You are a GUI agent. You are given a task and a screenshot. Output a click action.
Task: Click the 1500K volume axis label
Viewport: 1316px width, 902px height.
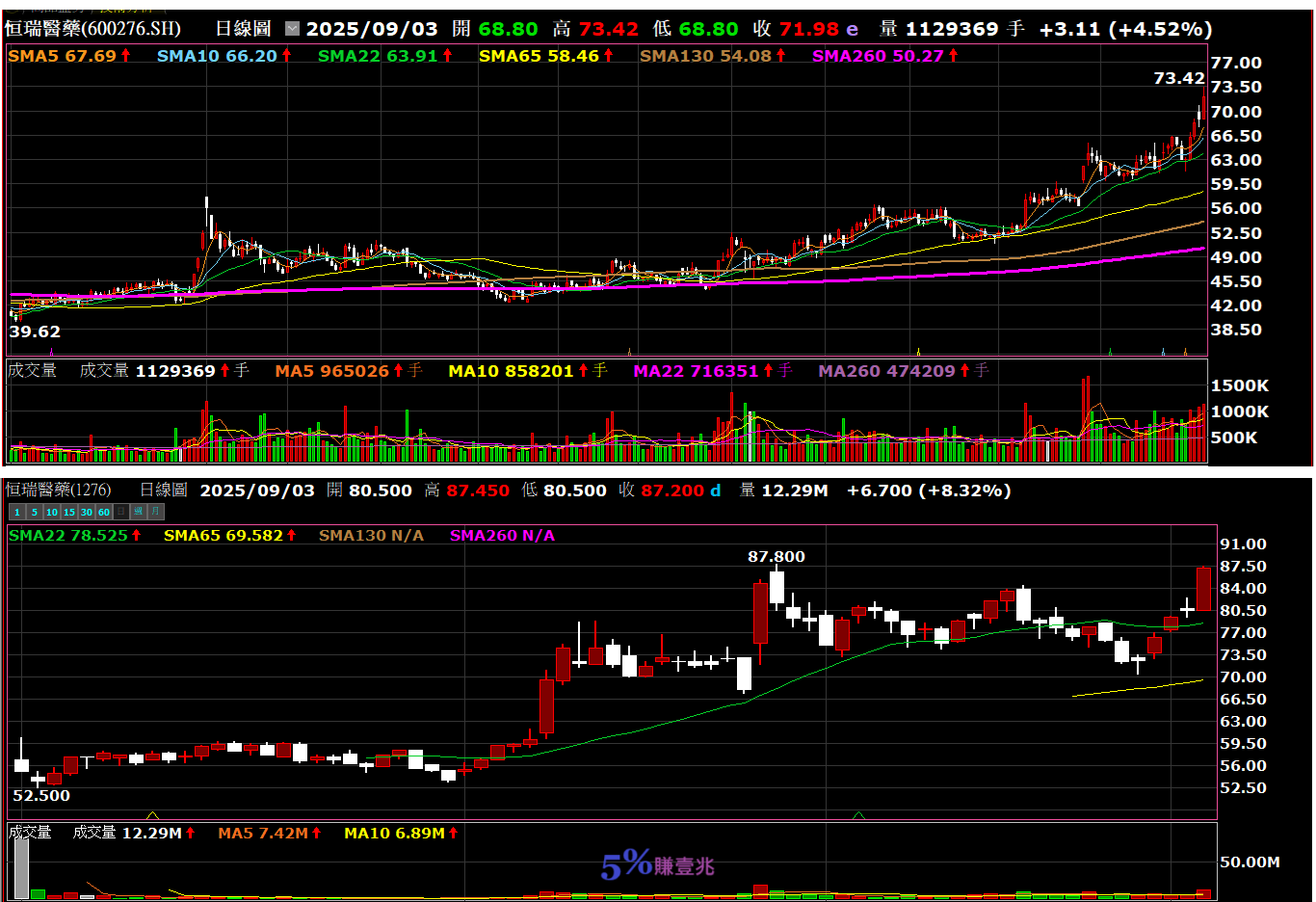click(x=1240, y=385)
